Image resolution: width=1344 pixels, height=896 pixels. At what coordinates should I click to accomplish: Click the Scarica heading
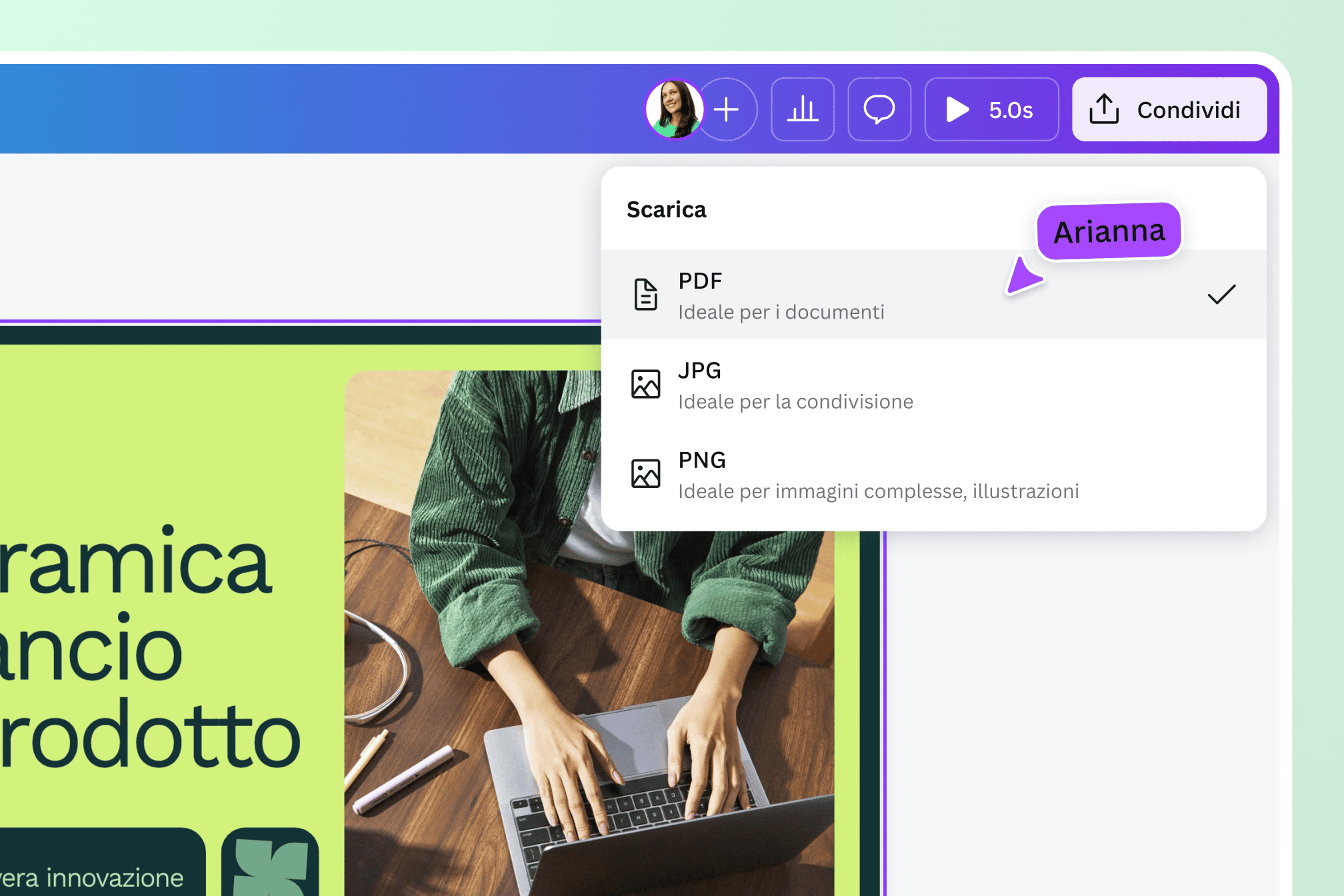pyautogui.click(x=666, y=210)
